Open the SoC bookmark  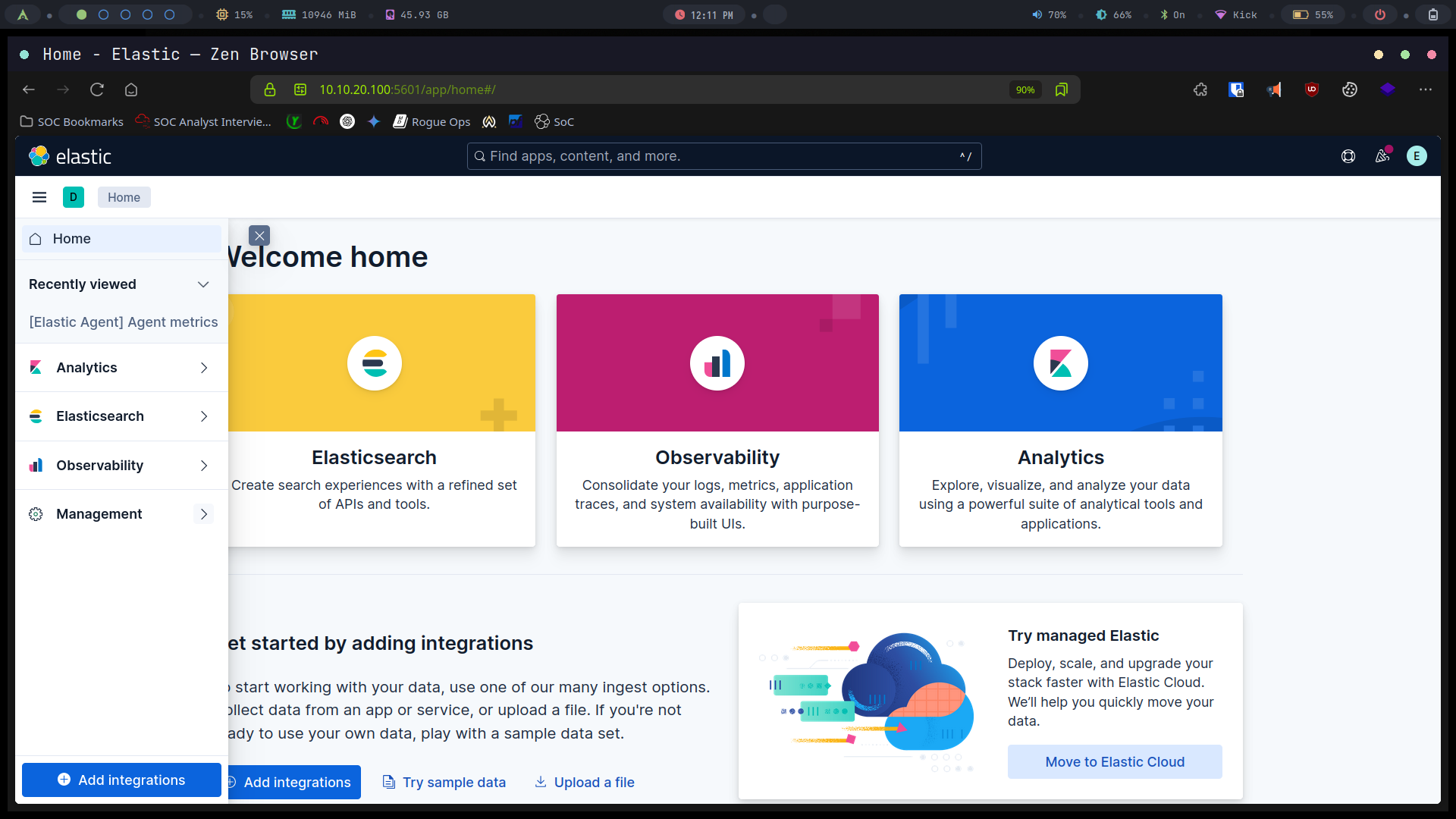click(x=554, y=121)
